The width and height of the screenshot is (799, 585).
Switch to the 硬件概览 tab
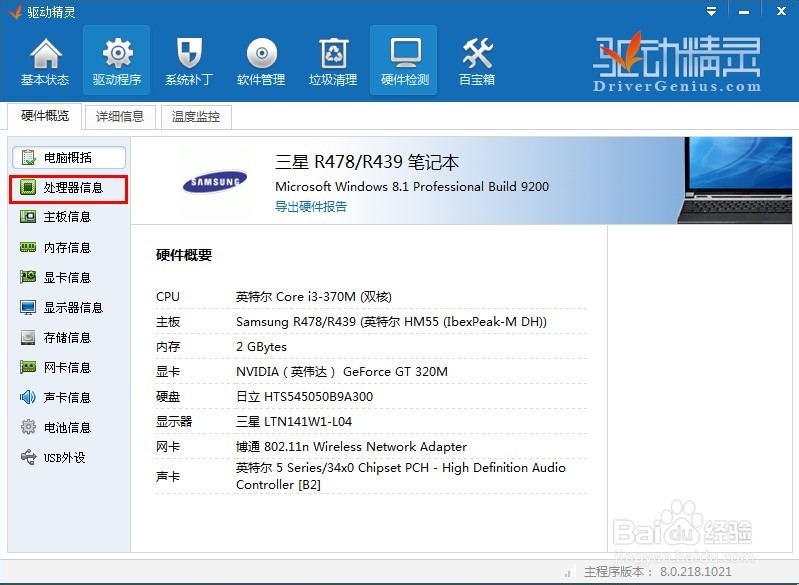coord(45,116)
